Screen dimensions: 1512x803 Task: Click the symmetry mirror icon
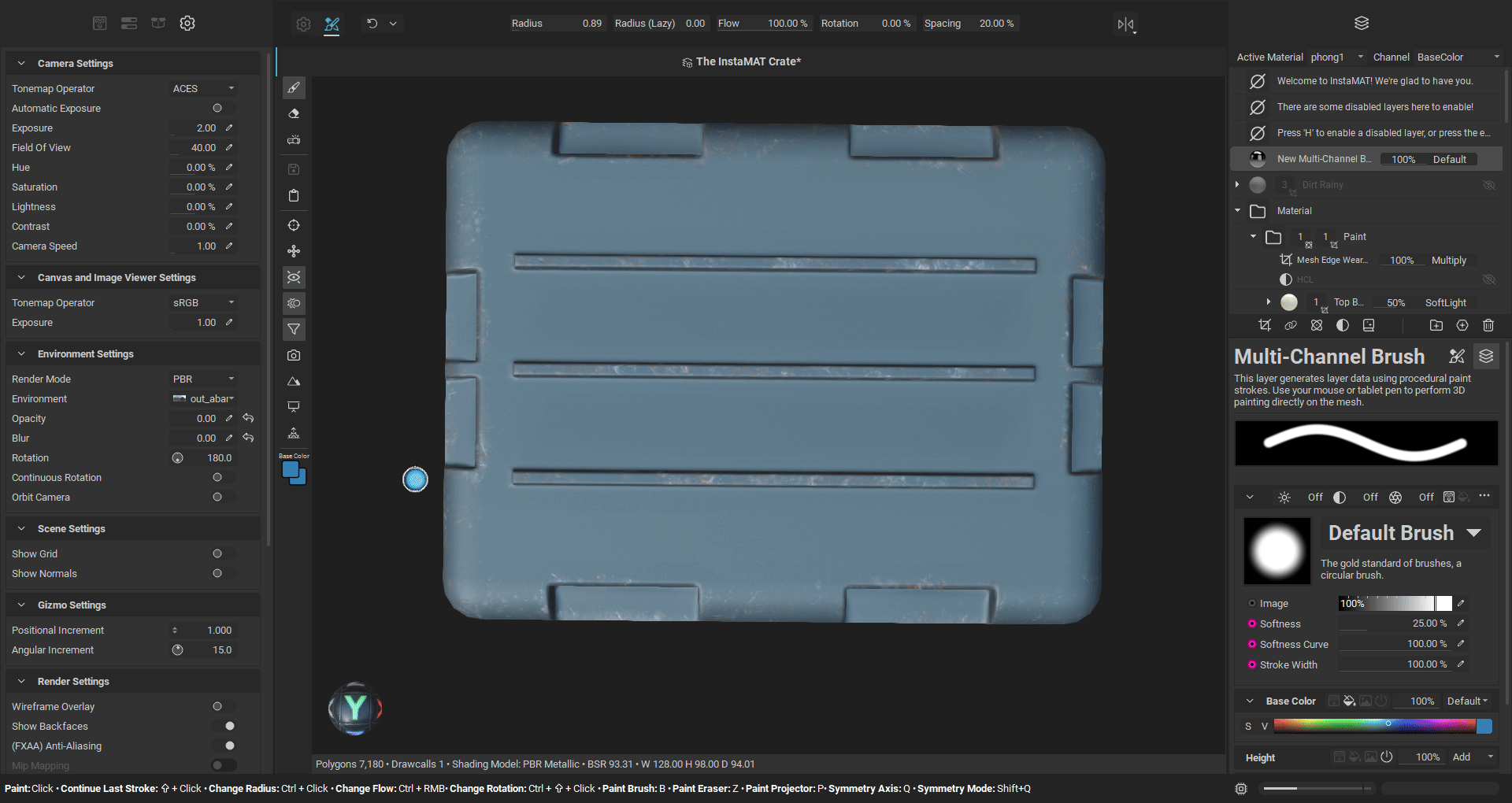pyautogui.click(x=1125, y=24)
